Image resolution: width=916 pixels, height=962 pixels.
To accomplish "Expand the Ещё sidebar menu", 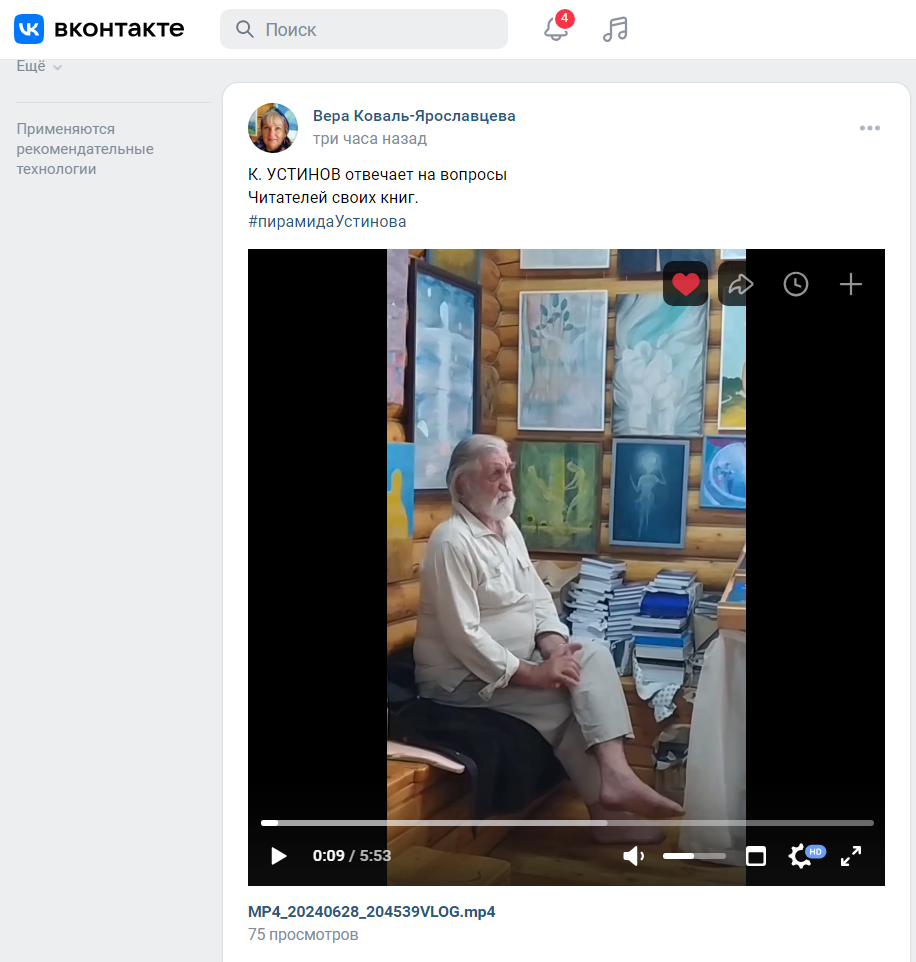I will click(39, 66).
